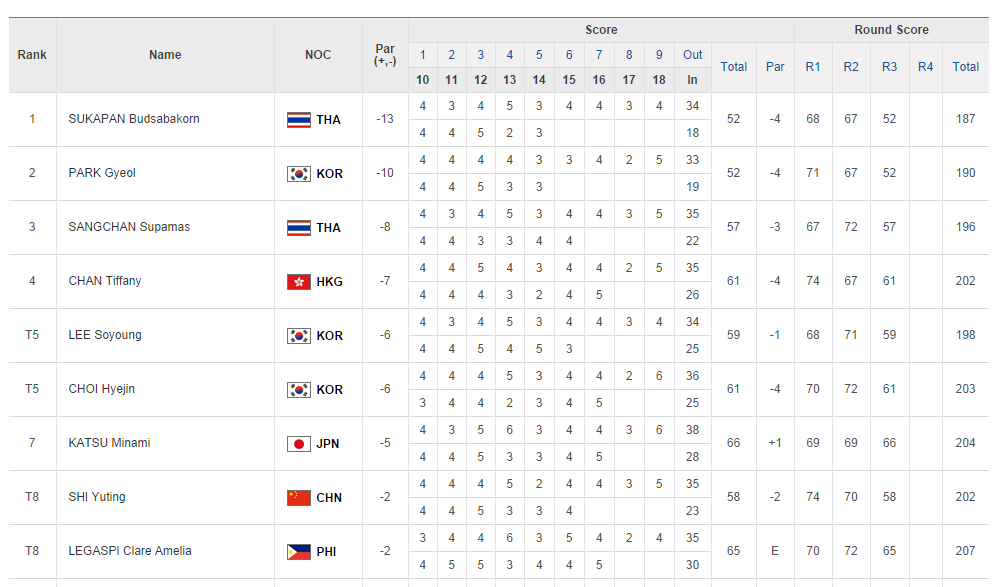Screen dimensions: 1005x587
Task: Click the Name column header
Action: click(x=165, y=55)
